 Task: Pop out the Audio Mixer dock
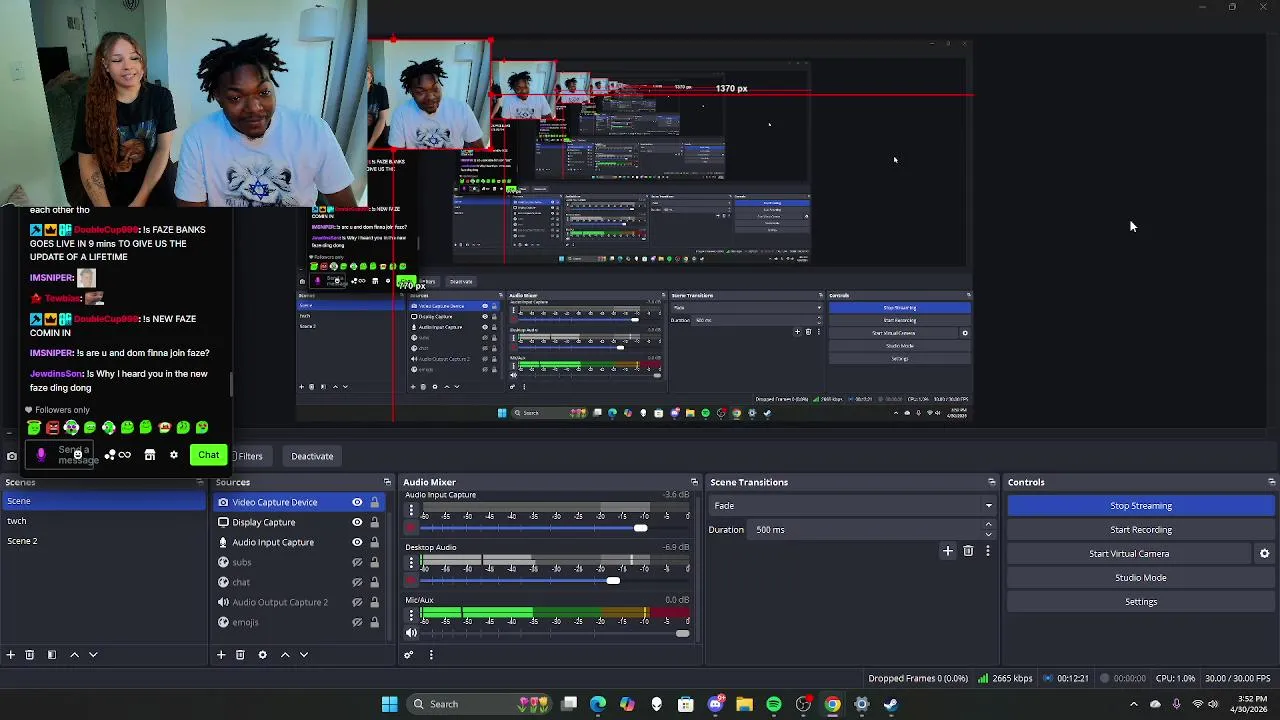[694, 482]
